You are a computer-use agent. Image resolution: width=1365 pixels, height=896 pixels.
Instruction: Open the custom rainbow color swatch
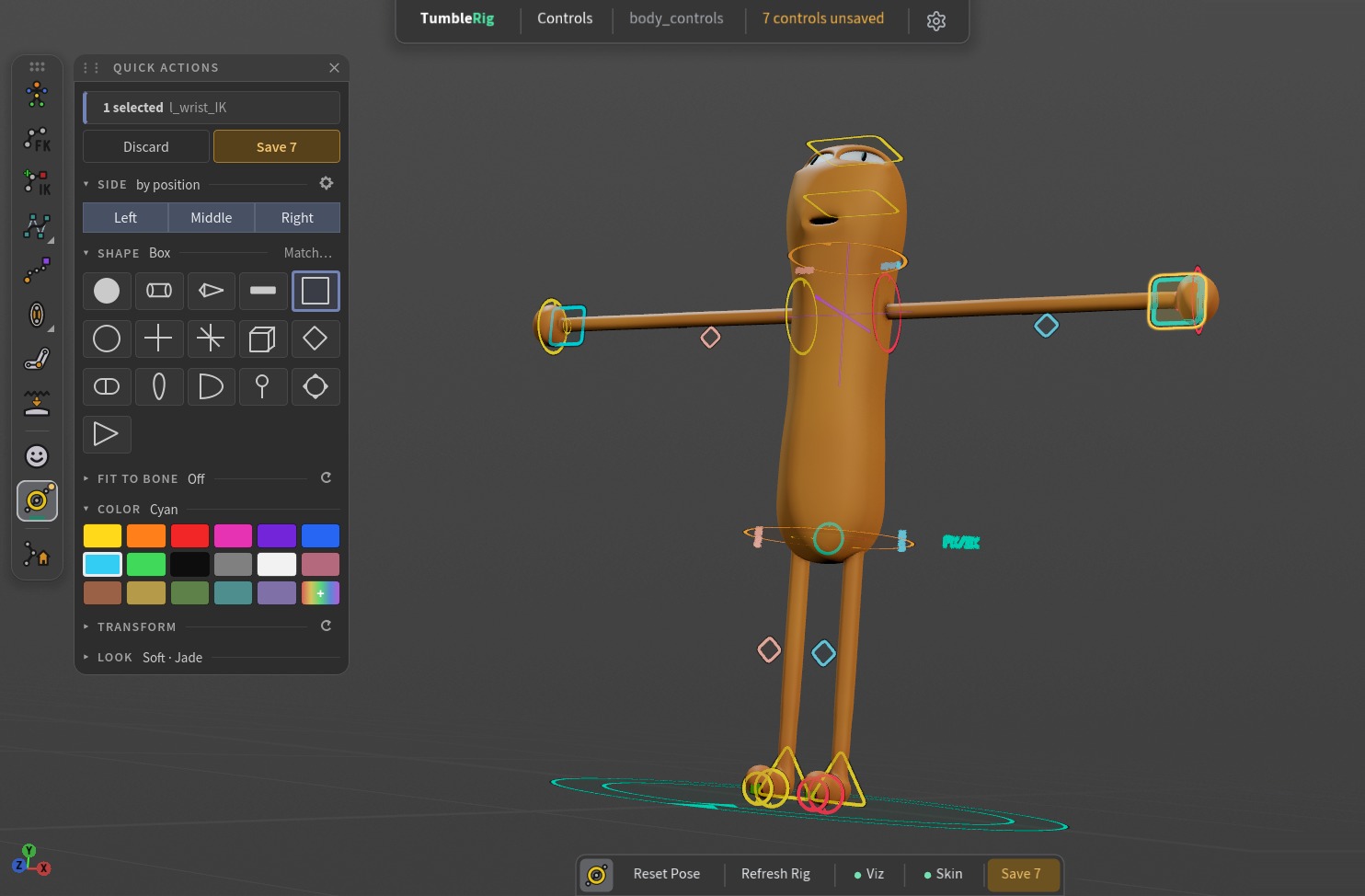pos(320,593)
